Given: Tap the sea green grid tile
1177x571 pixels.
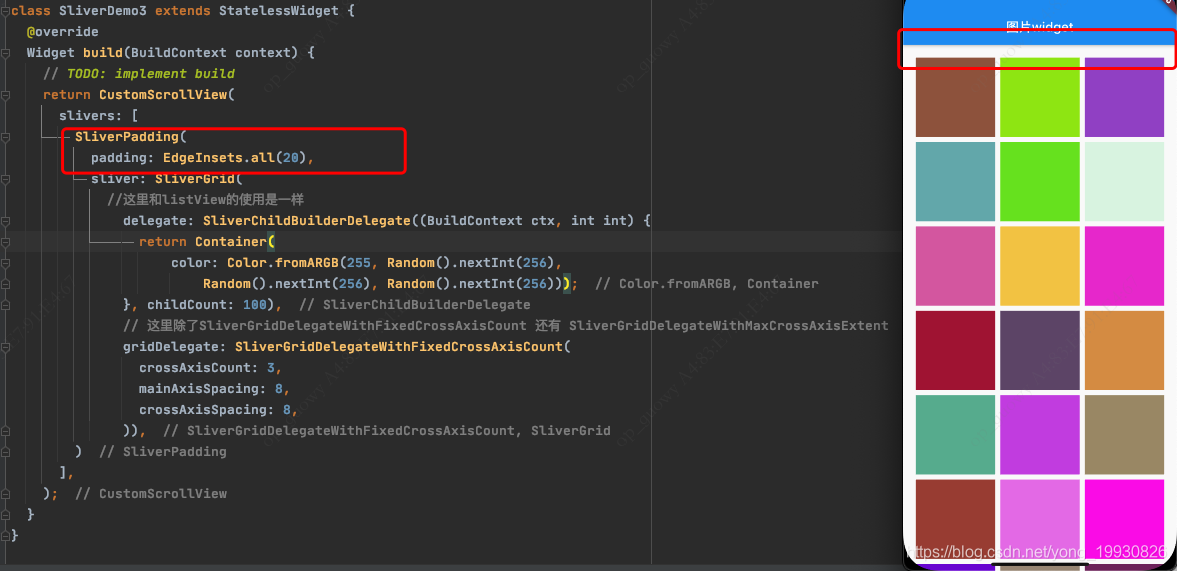Looking at the screenshot, I should pos(955,434).
